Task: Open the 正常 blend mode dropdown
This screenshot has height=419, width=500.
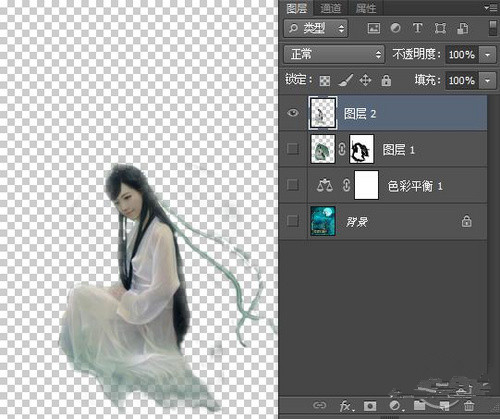Action: click(334, 54)
